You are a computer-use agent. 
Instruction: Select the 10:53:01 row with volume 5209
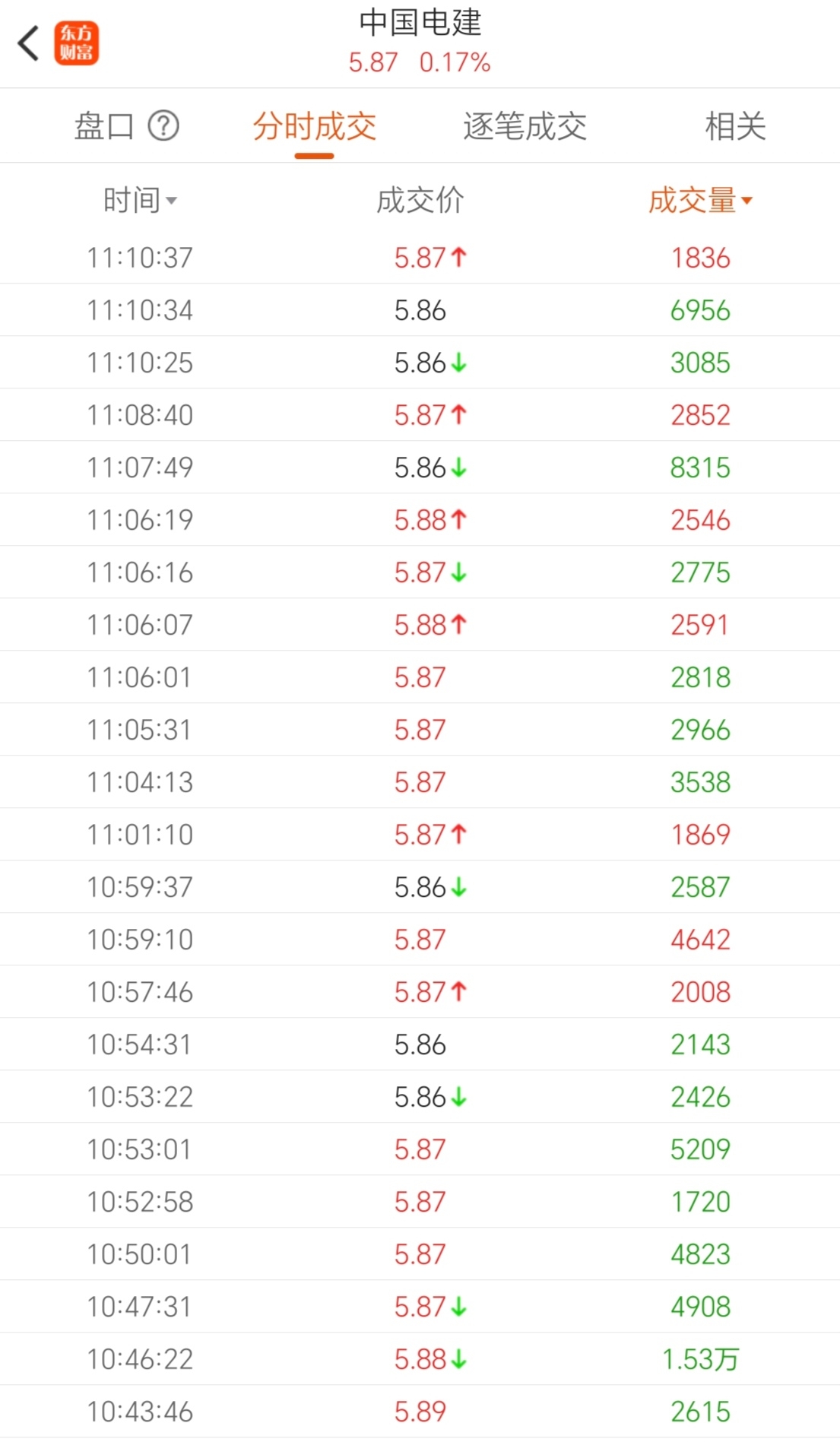click(x=420, y=1149)
